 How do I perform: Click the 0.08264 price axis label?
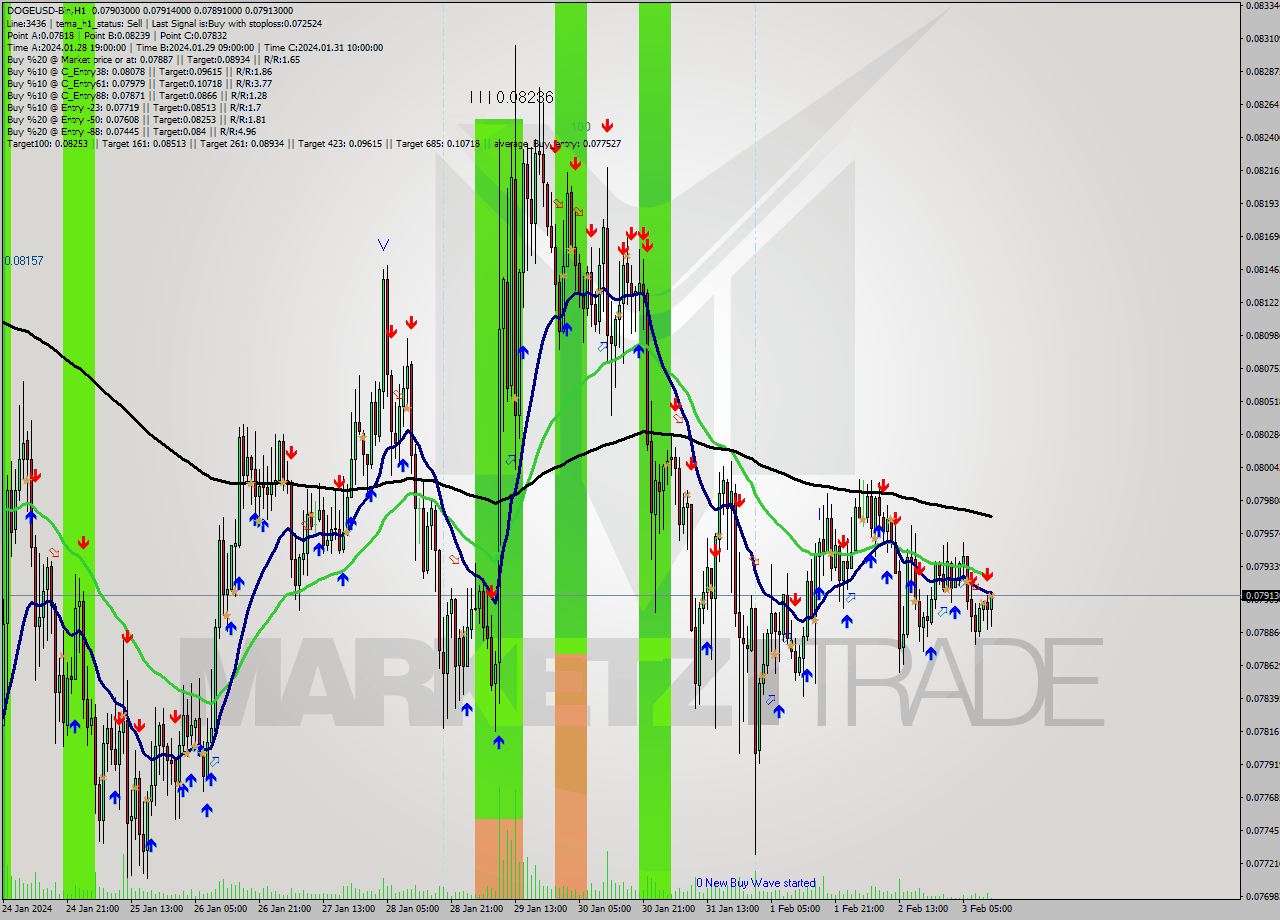pyautogui.click(x=1262, y=104)
